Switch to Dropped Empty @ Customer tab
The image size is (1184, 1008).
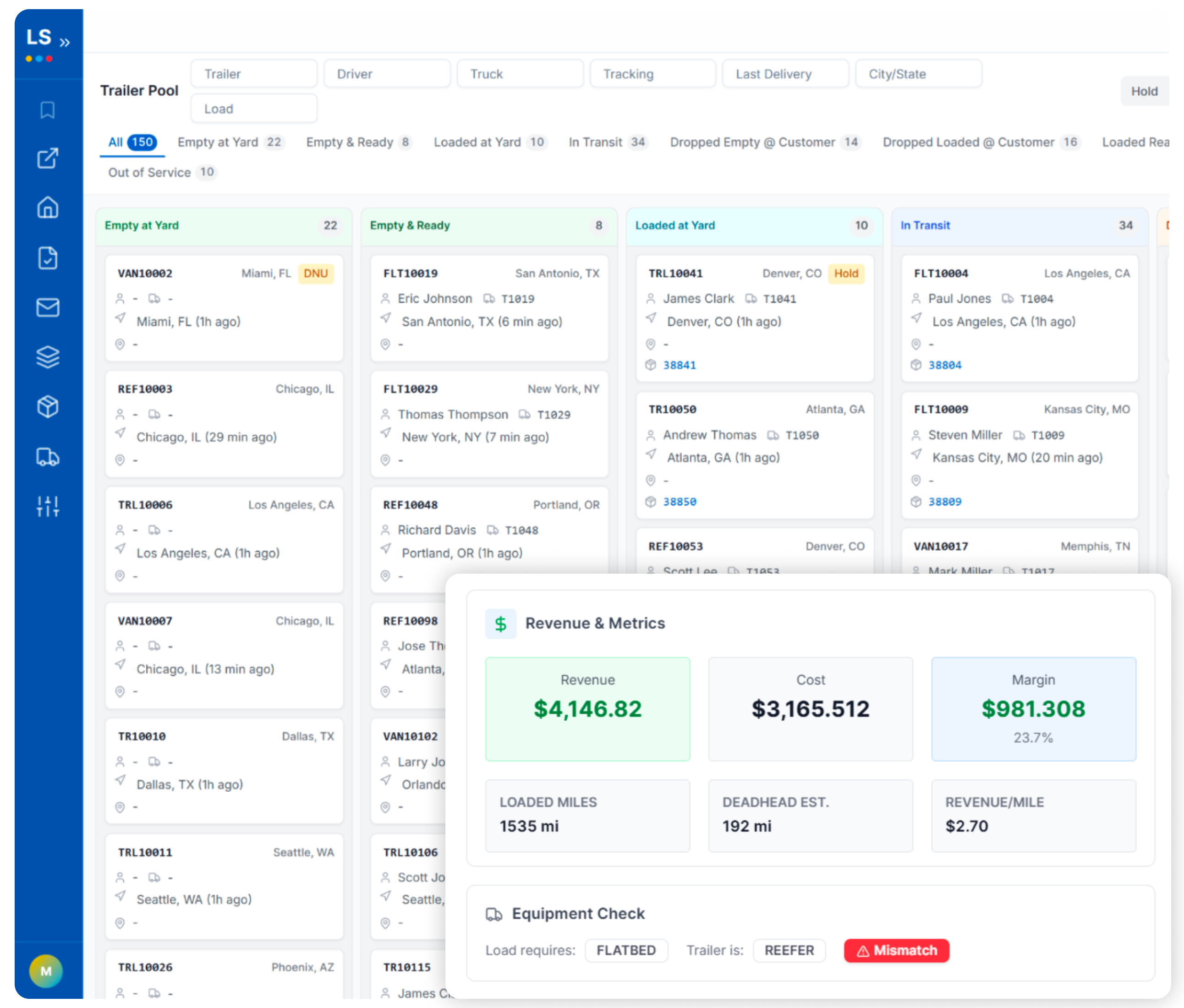[x=765, y=142]
